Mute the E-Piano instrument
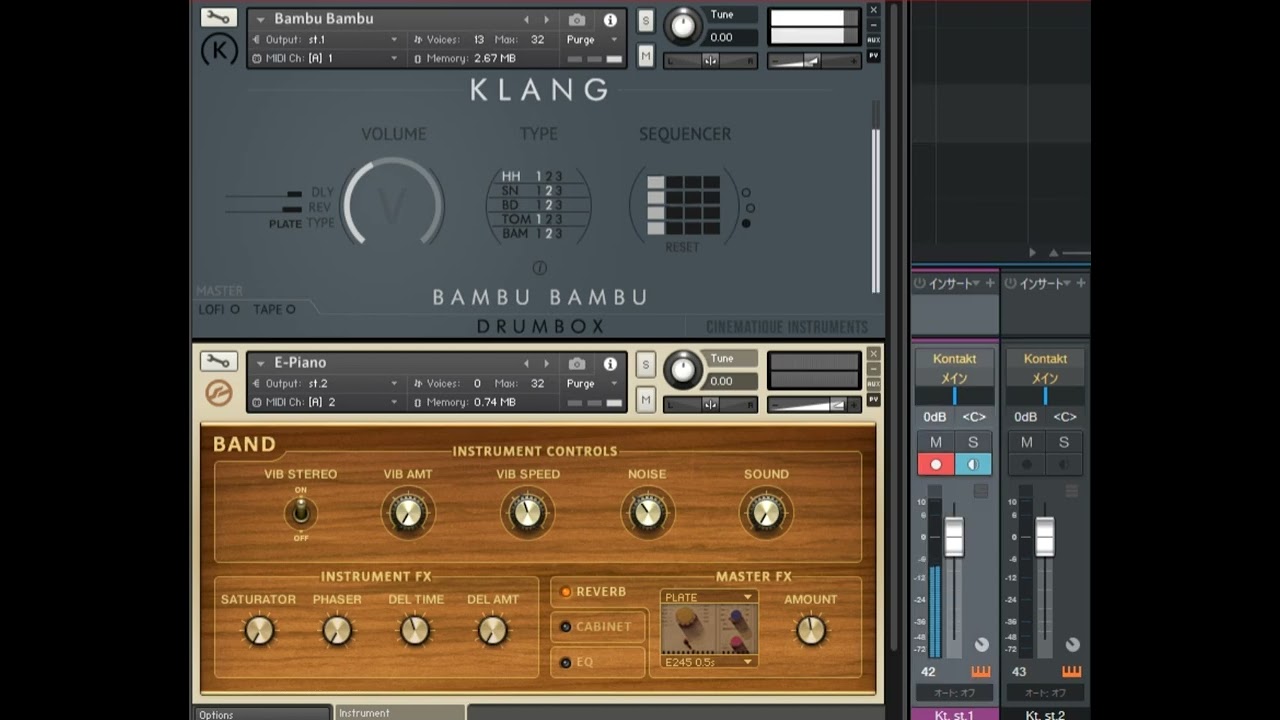This screenshot has height=720, width=1280. [x=646, y=400]
